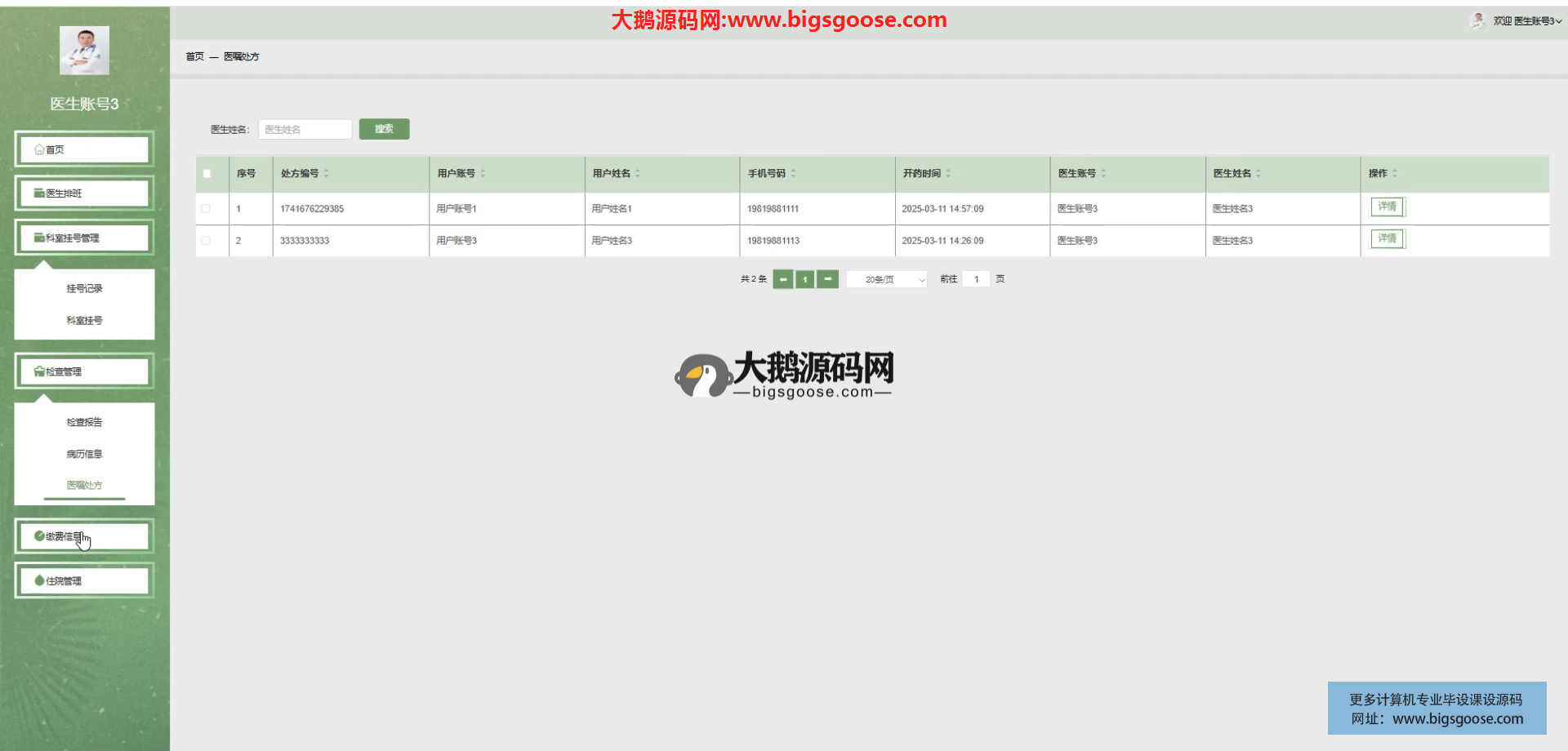
Task: Click the department registration (科室挂号管理) icon
Action: [39, 238]
